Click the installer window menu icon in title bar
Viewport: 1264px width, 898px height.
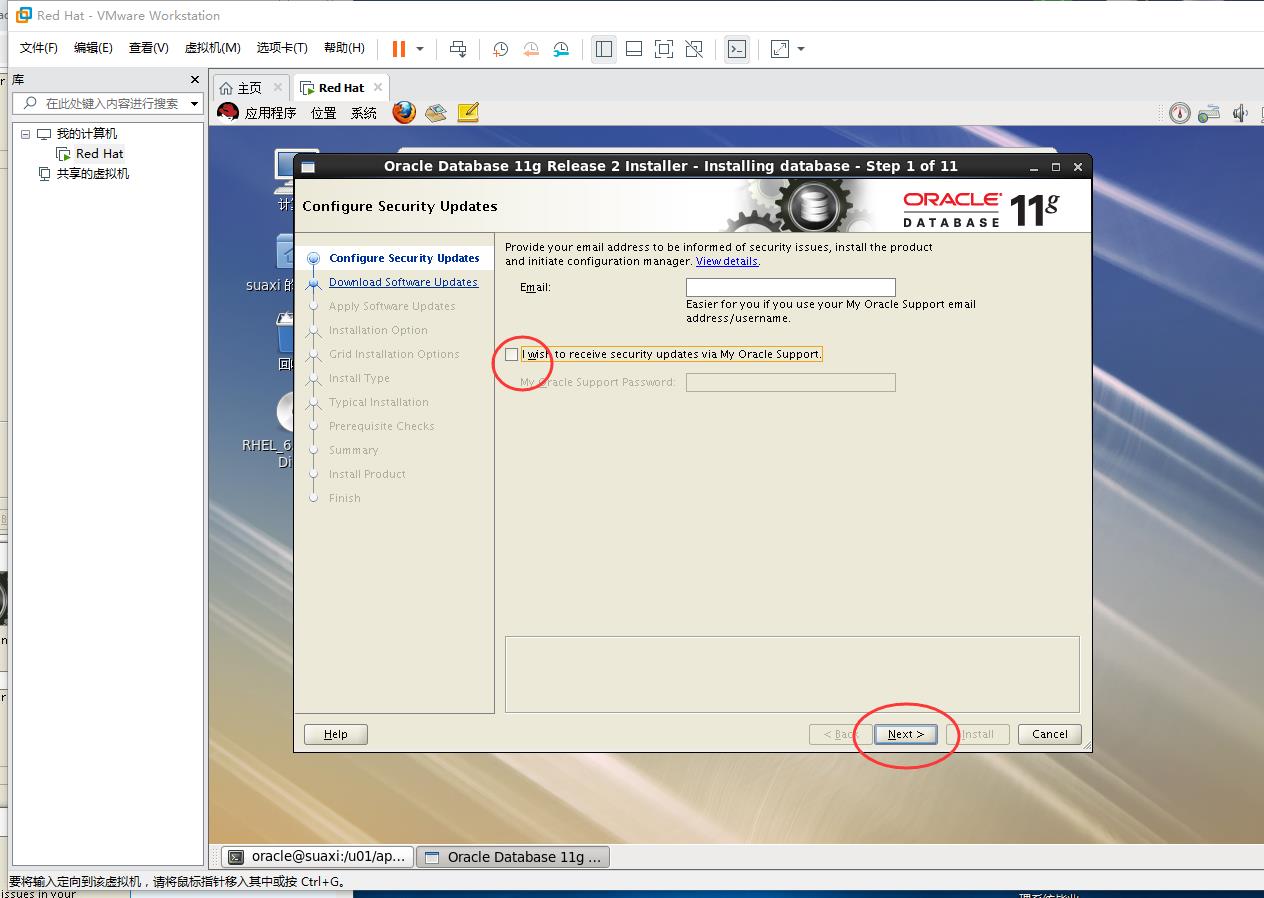(x=308, y=167)
